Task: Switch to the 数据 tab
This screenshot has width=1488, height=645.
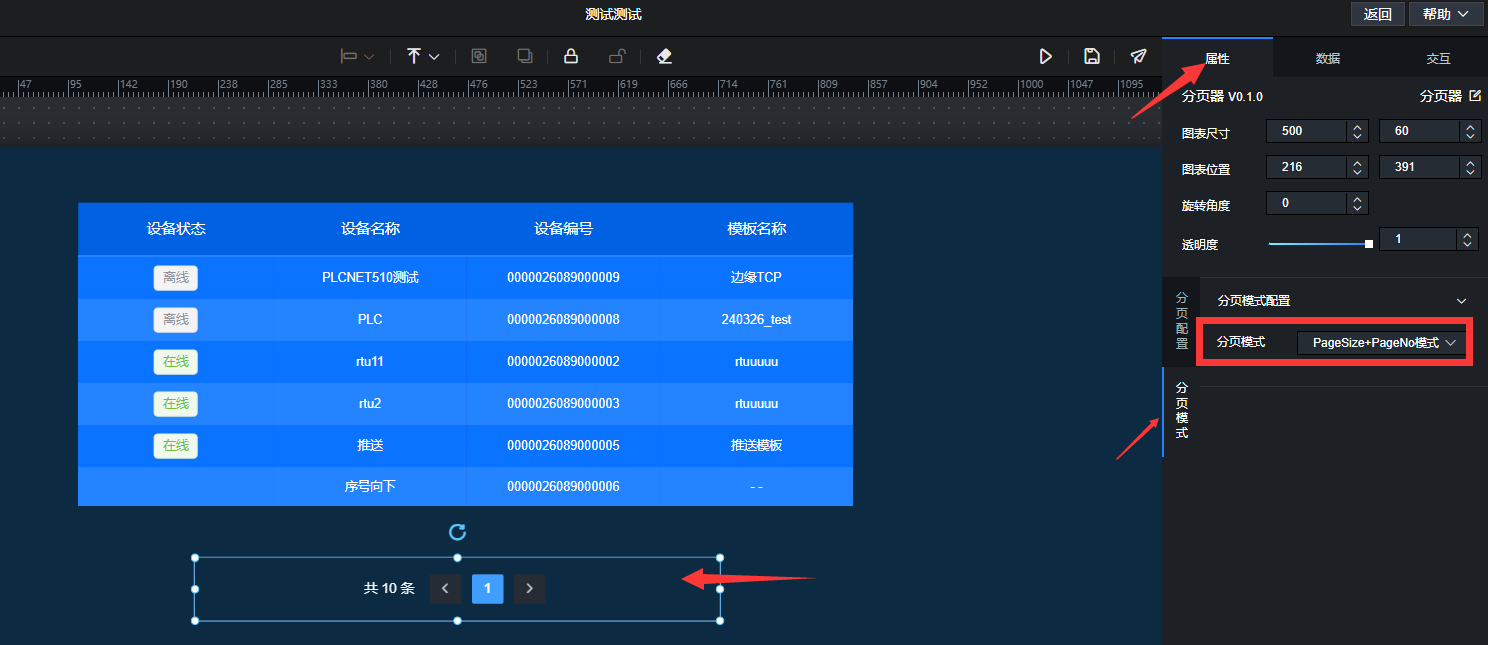Action: [x=1327, y=59]
